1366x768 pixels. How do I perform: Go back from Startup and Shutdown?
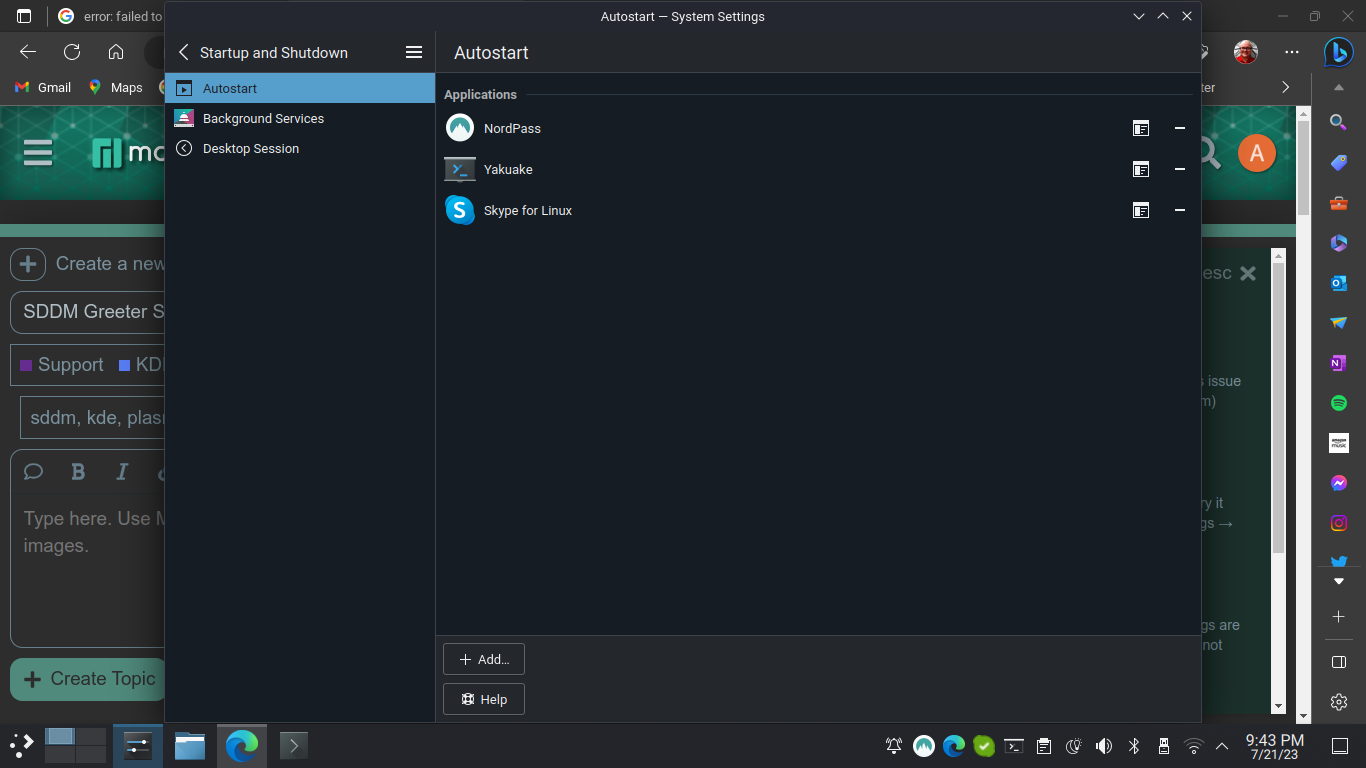tap(183, 52)
